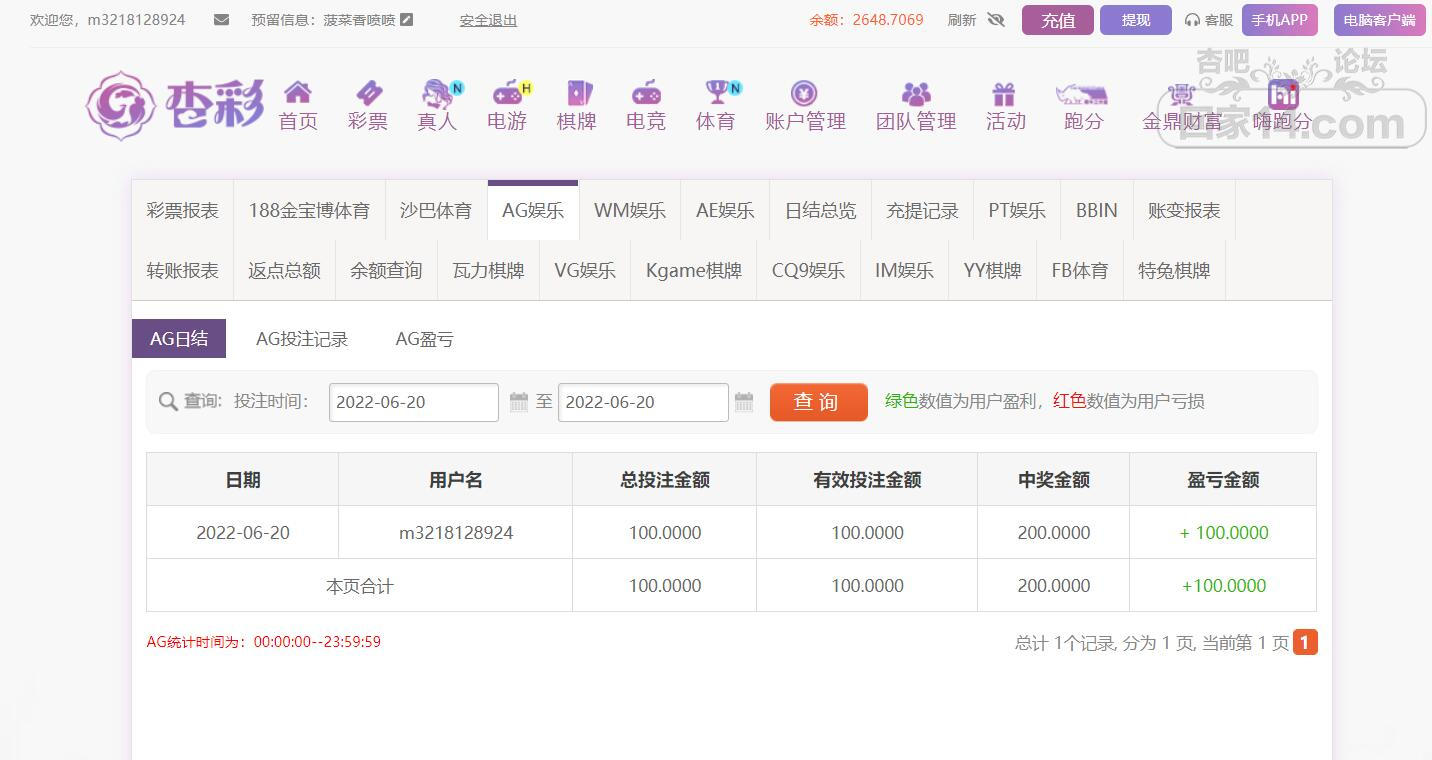Click the mail envelope icon beside username
Screen dimensions: 1432x760
point(222,19)
